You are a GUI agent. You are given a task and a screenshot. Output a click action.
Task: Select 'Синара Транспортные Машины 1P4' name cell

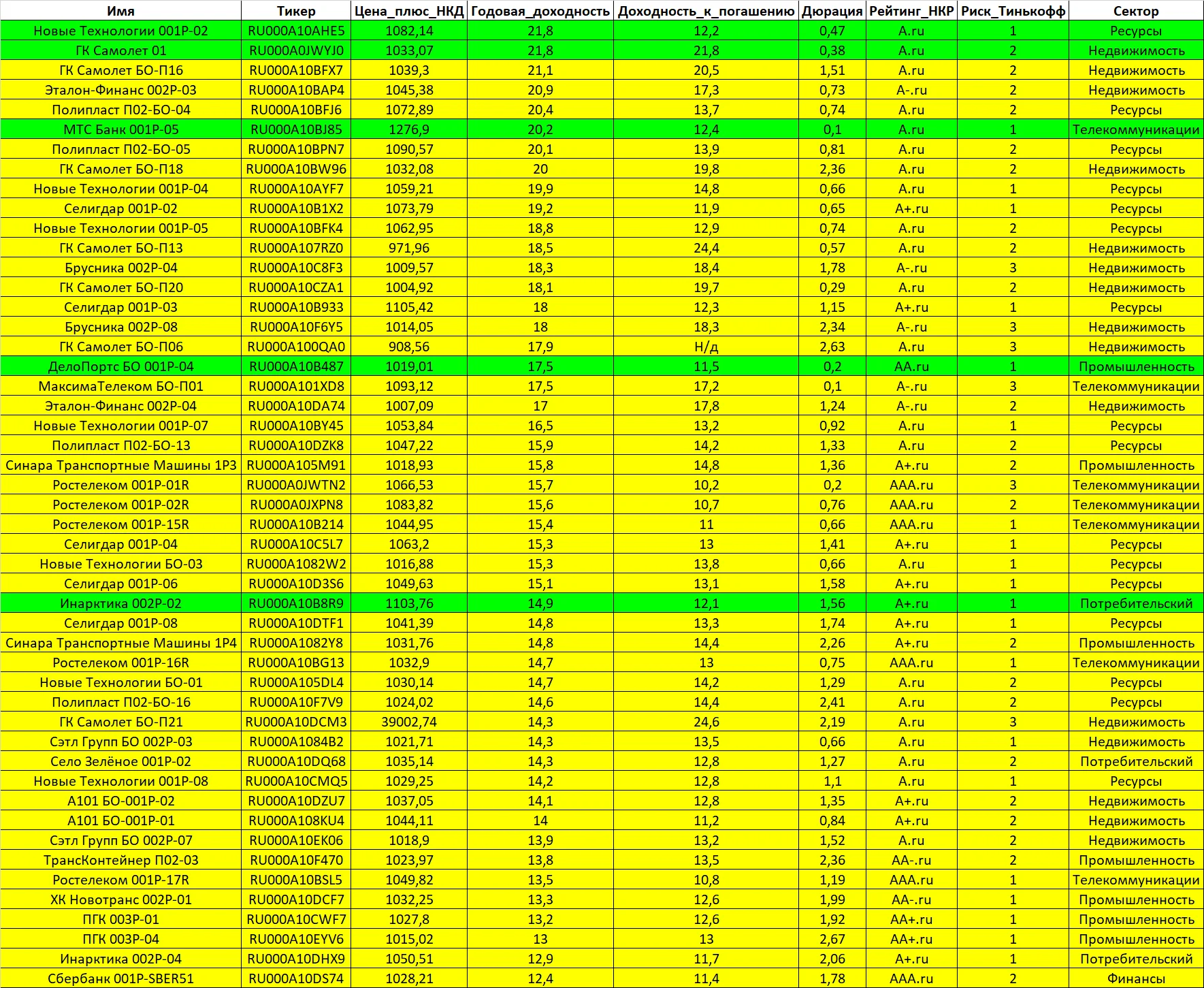point(121,643)
